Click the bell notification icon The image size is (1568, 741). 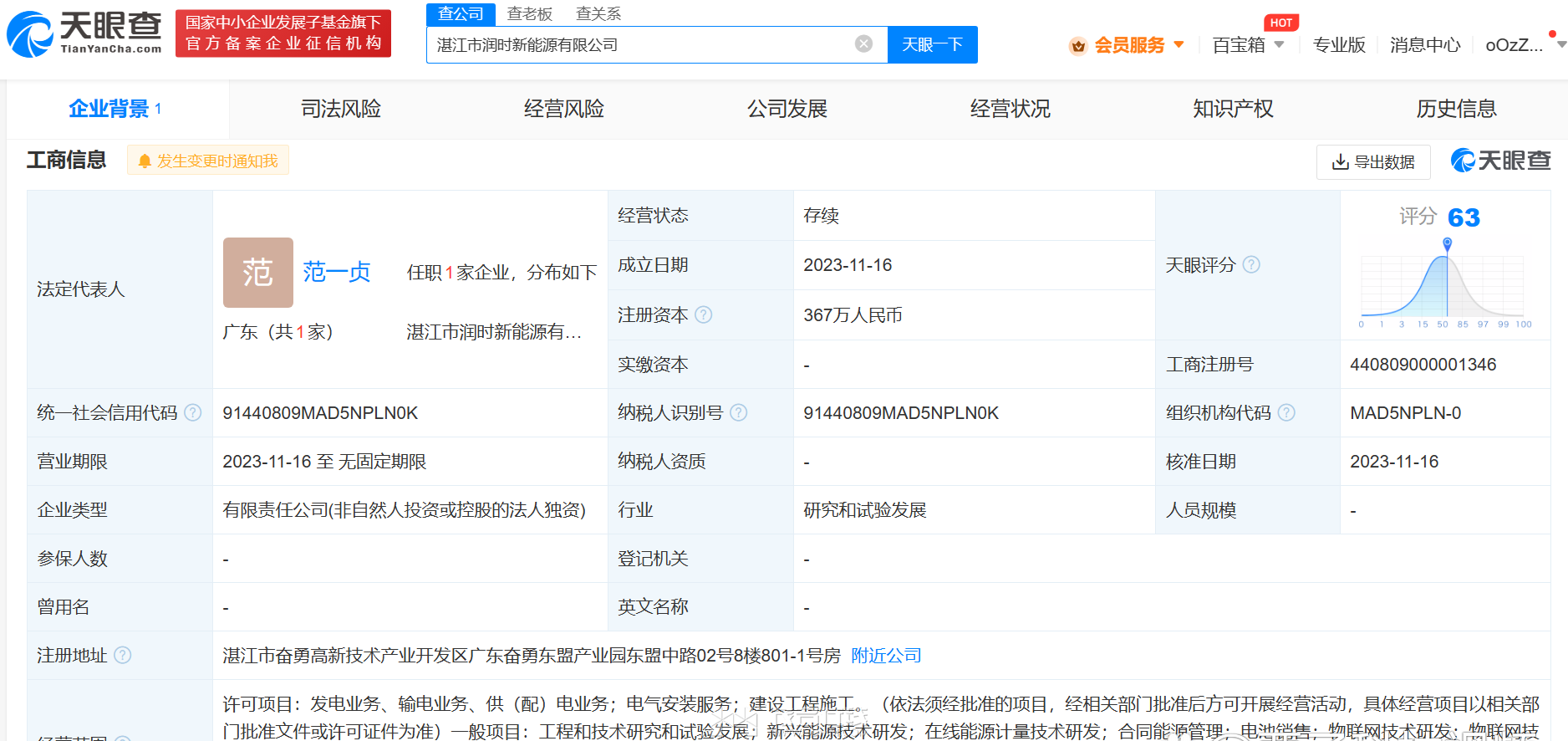click(145, 161)
